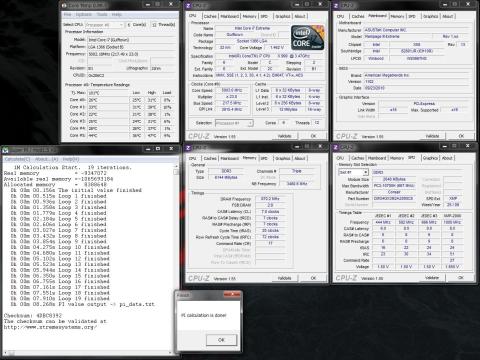
Task: Maximize the Super PI window
Action: 158,149
